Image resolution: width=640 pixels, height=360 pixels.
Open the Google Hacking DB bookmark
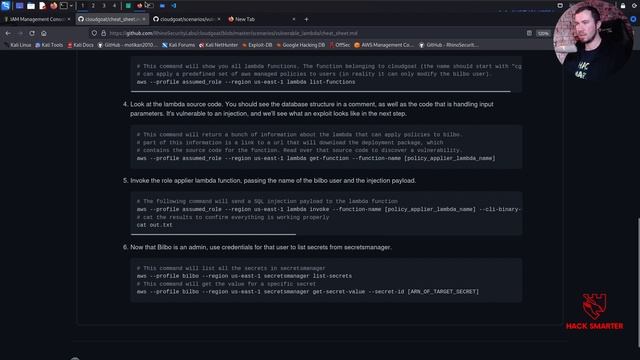300,45
